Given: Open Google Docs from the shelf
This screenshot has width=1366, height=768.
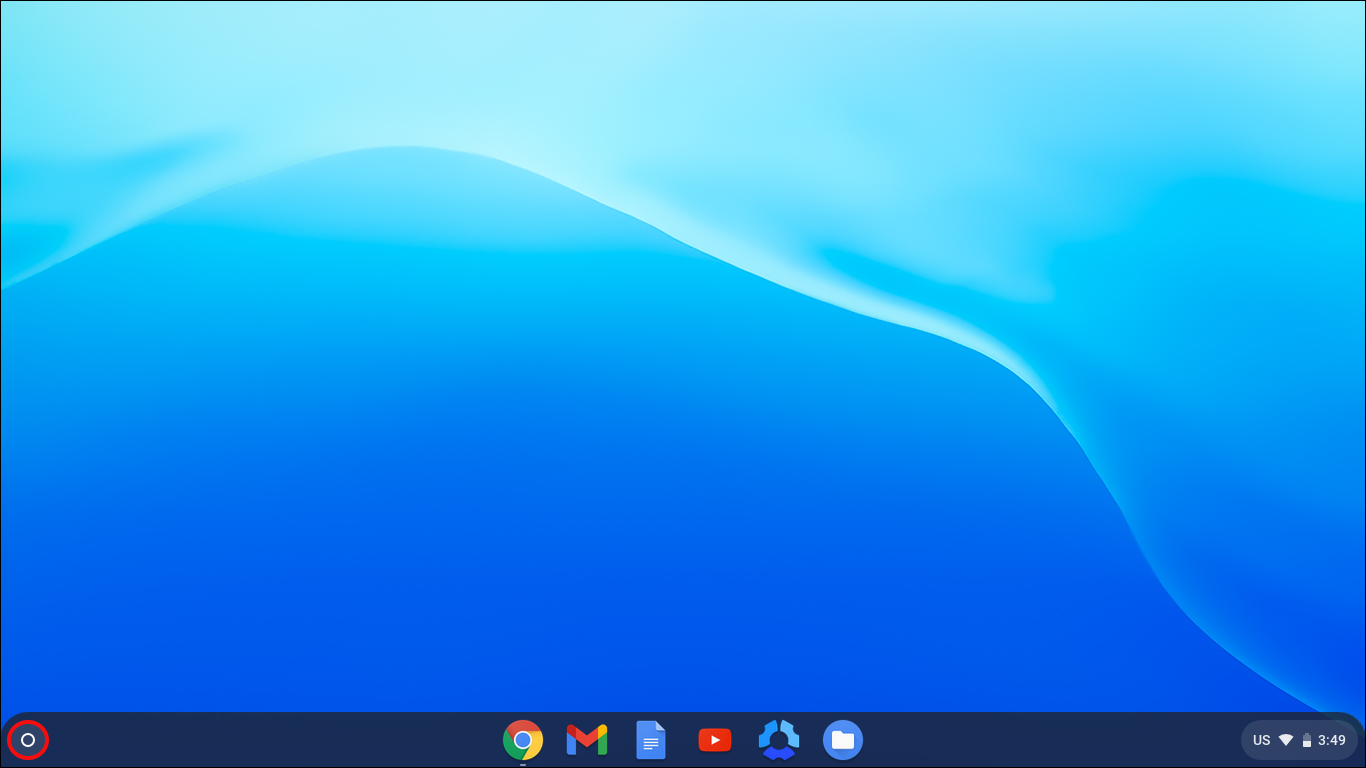Looking at the screenshot, I should pyautogui.click(x=651, y=740).
